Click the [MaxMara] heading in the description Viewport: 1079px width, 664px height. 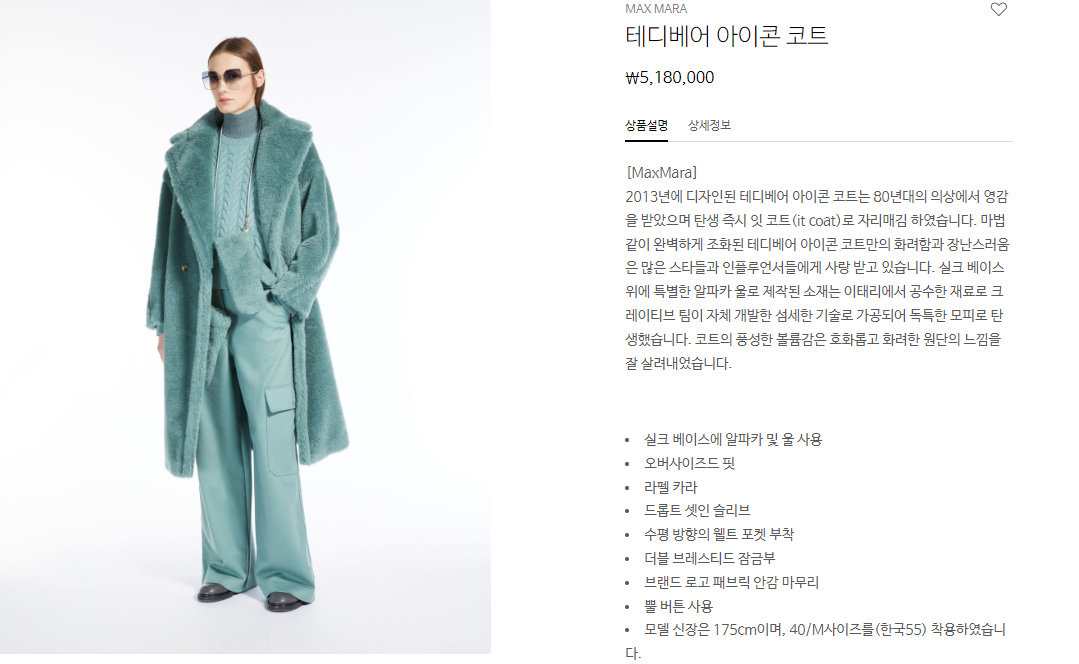[x=661, y=173]
